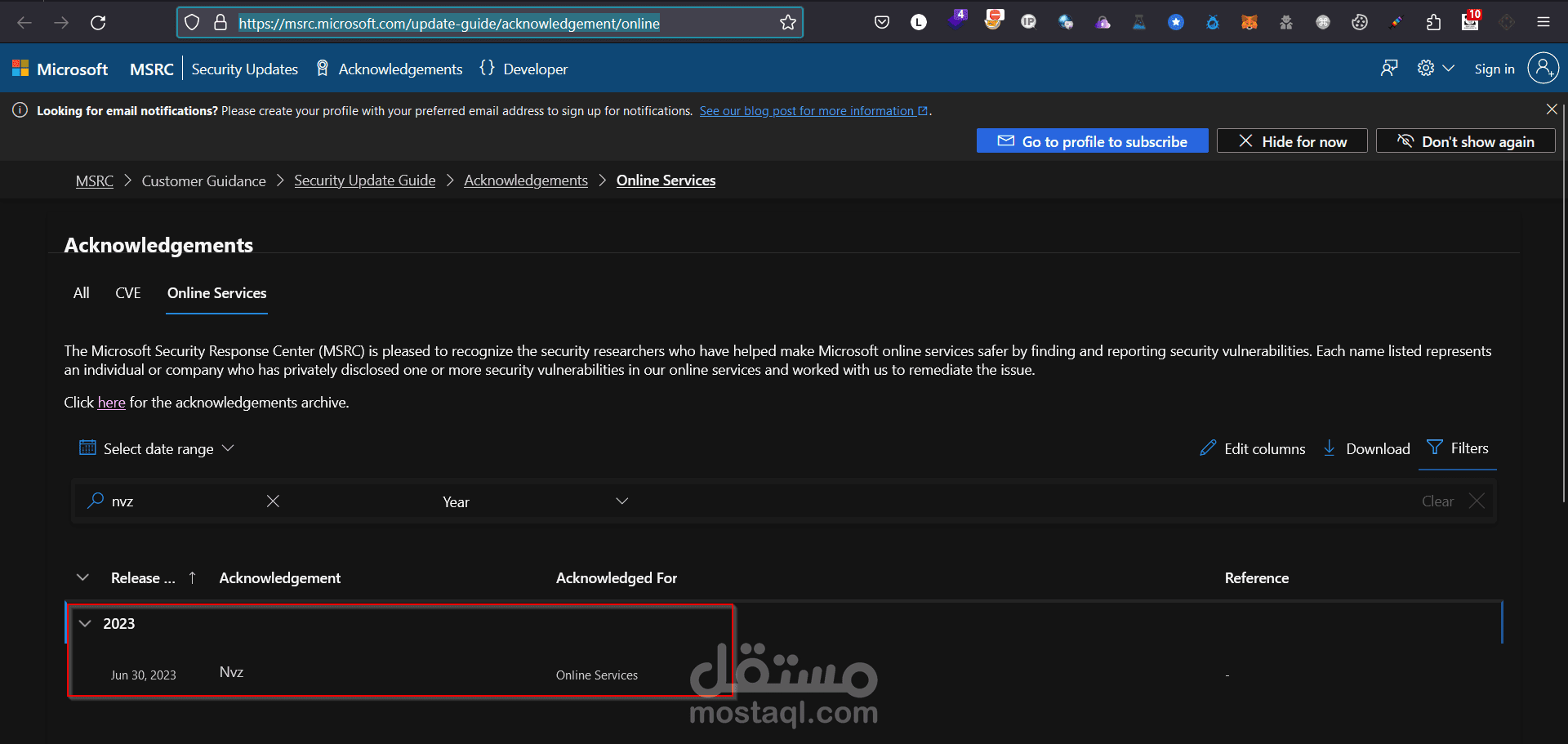Switch to the All tab
Viewport: 1568px width, 744px height.
[x=82, y=292]
